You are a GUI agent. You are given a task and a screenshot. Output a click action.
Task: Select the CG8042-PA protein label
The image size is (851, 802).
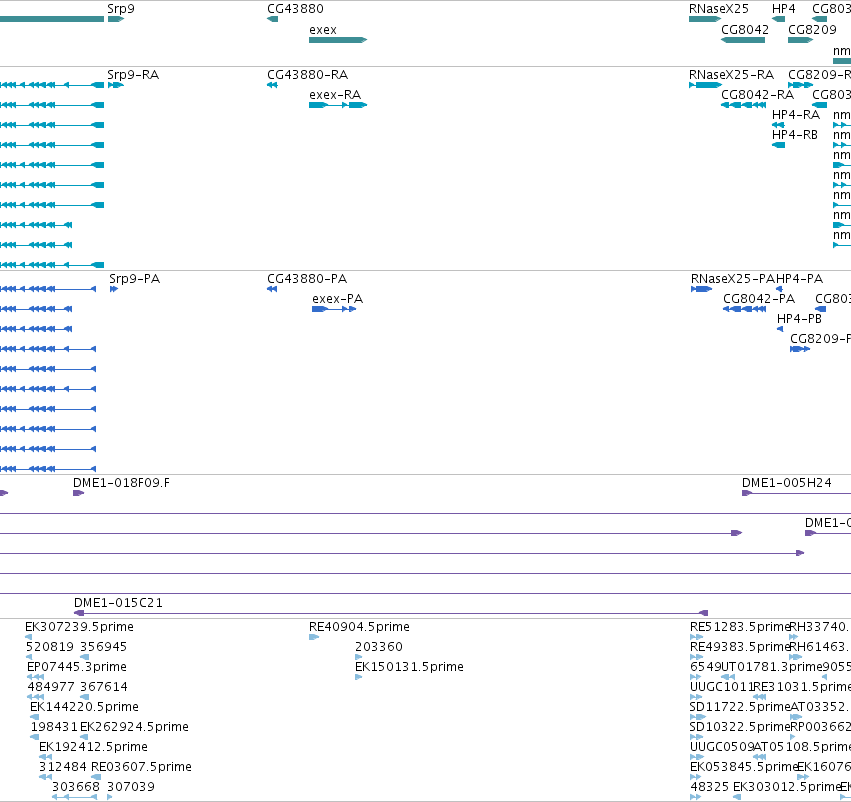coord(759,298)
